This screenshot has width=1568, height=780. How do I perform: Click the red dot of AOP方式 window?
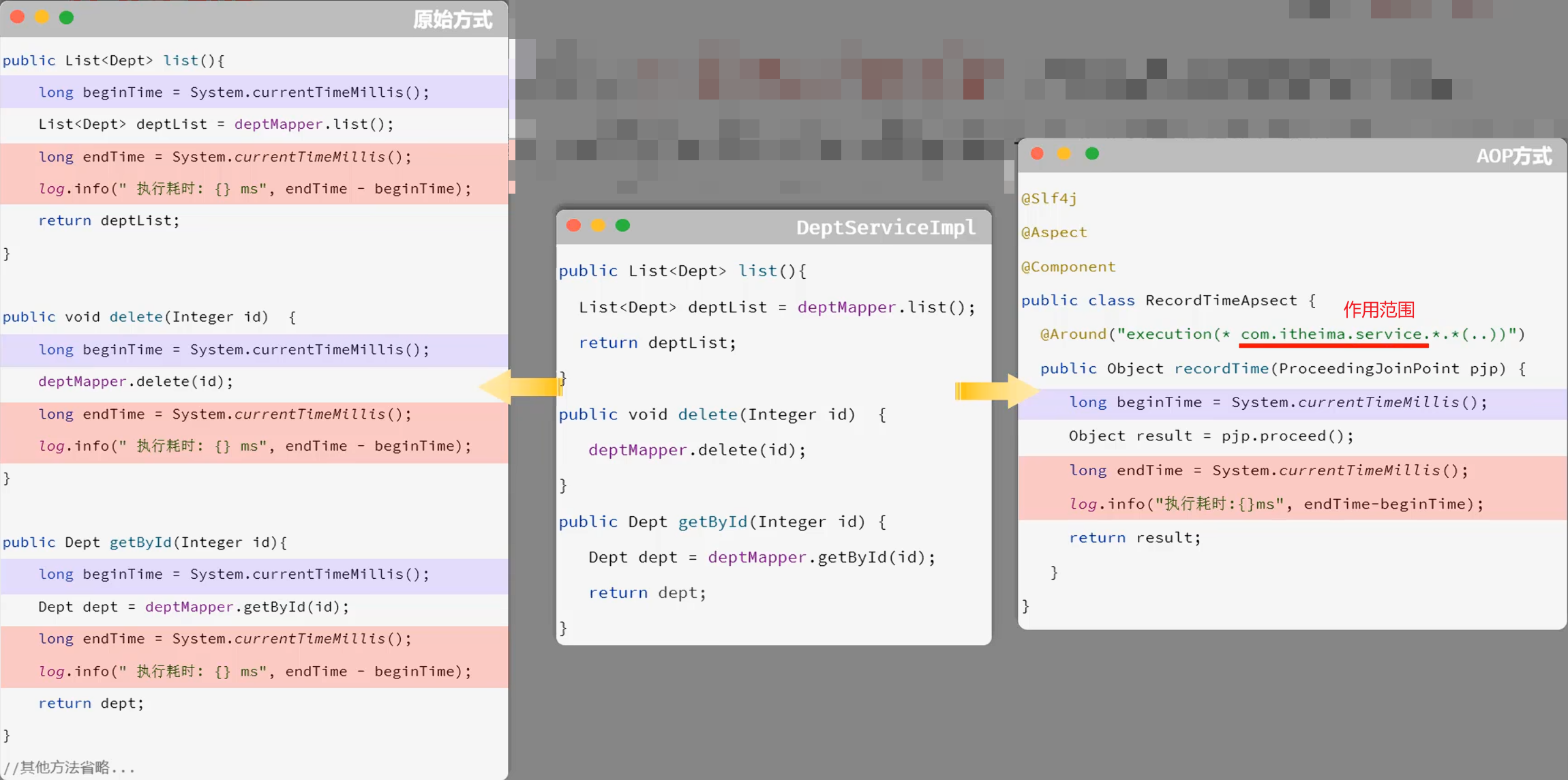1037,153
